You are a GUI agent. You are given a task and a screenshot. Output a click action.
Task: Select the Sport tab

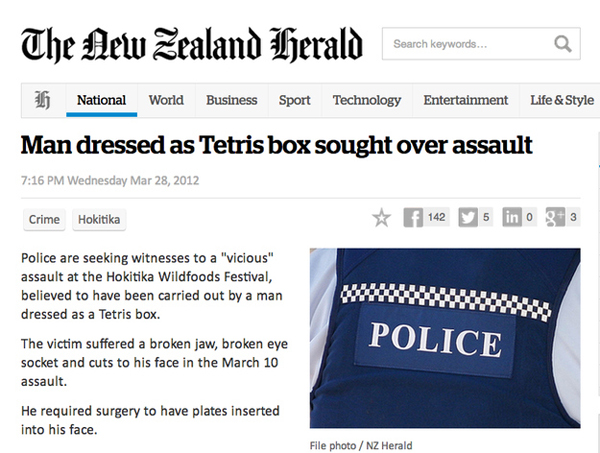pyautogui.click(x=294, y=100)
